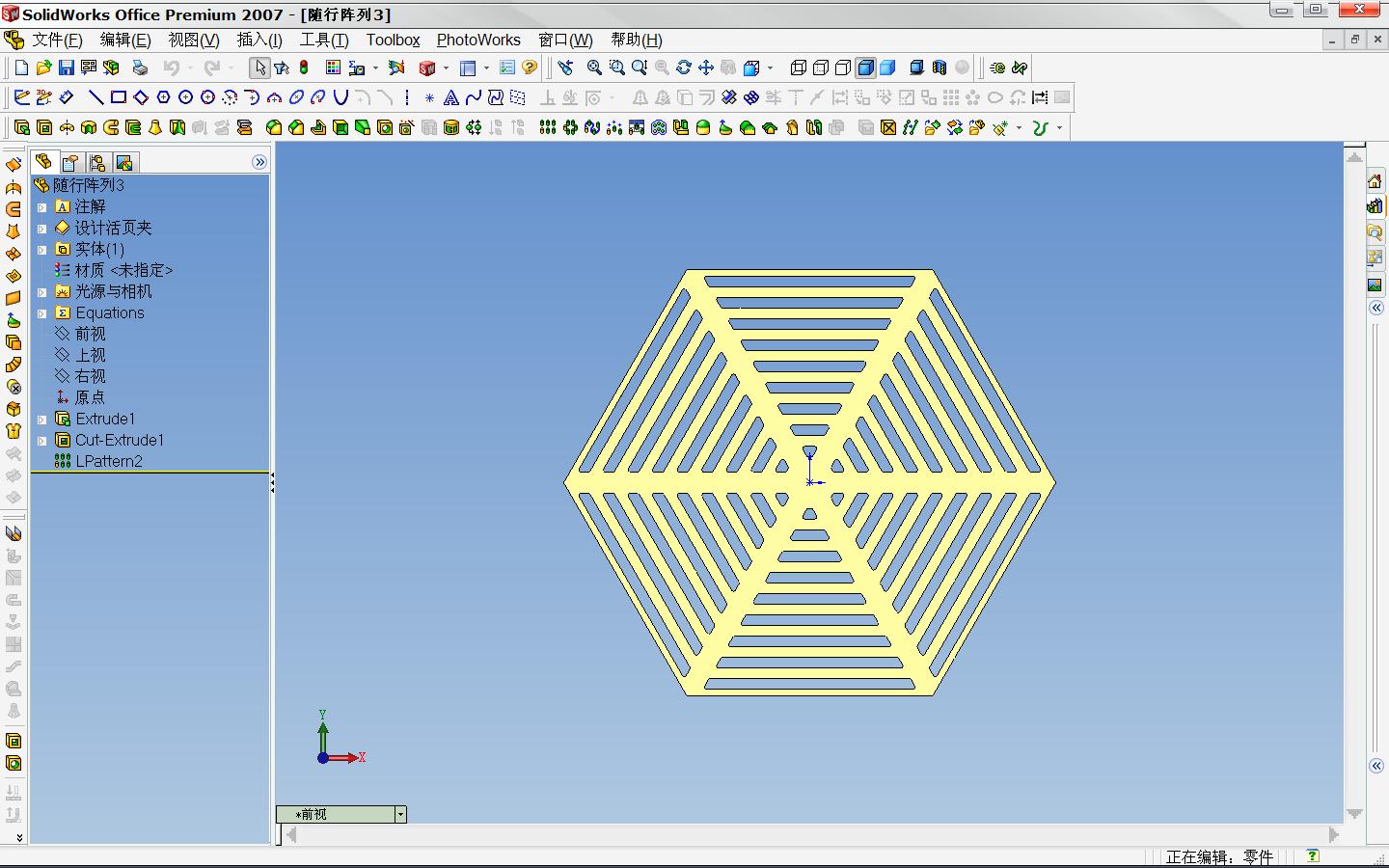Screen dimensions: 1389x868
Task: Click the Fillet feature icon
Action: tap(274, 127)
